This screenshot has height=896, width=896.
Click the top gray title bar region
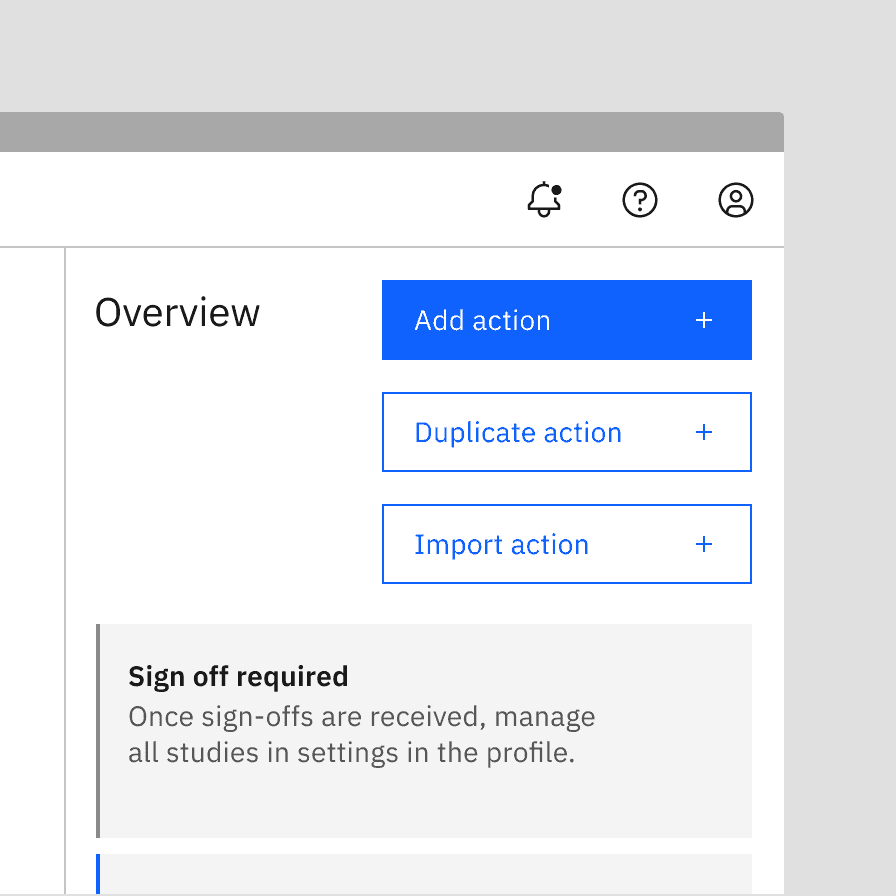(392, 128)
